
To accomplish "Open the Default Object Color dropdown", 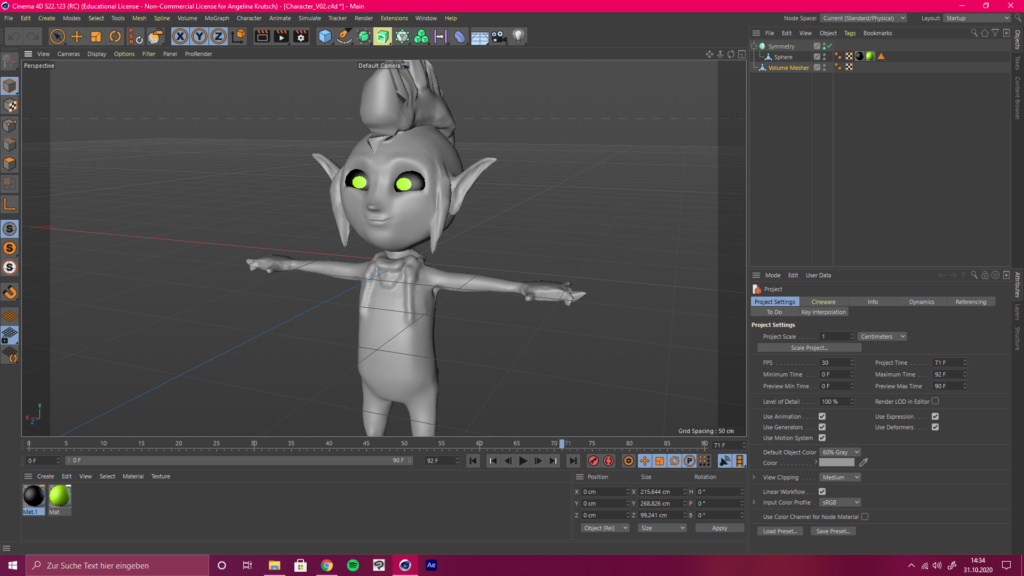I will (840, 452).
